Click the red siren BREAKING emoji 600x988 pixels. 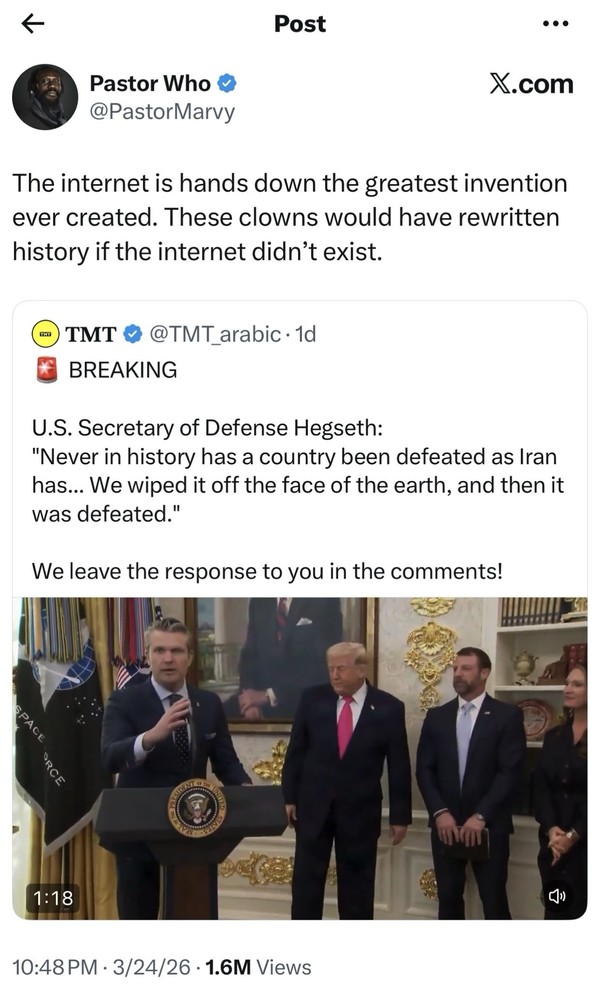point(46,370)
